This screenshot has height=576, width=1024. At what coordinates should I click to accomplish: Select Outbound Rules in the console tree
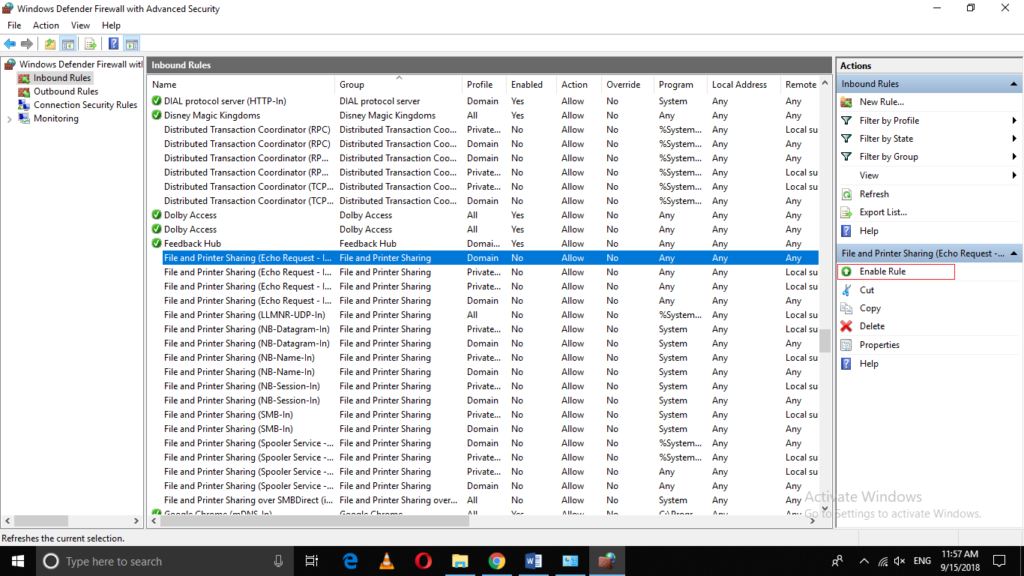65,91
